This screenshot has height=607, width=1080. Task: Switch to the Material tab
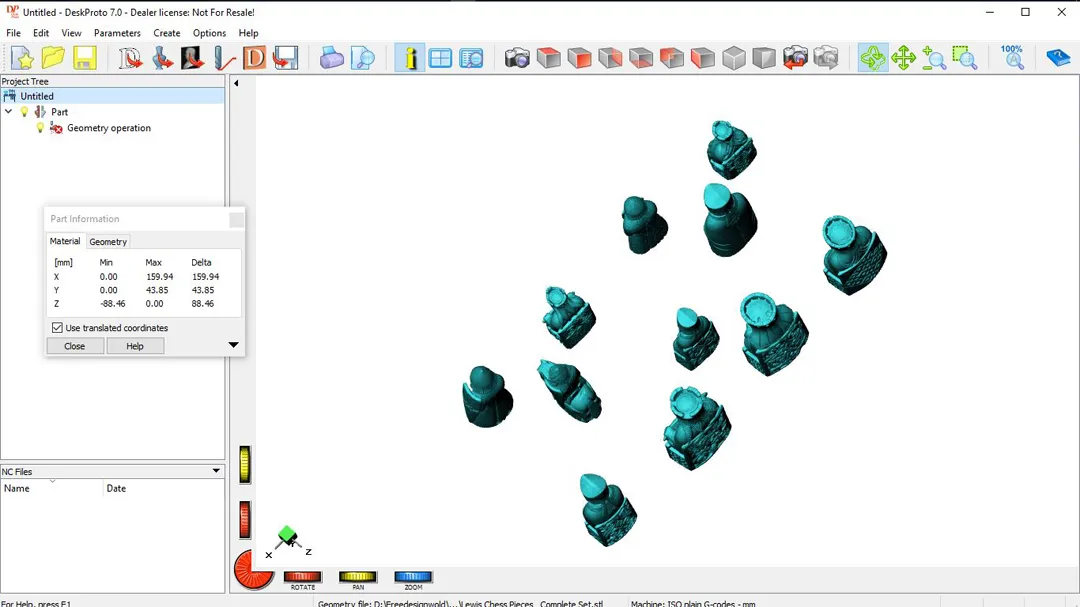point(65,241)
